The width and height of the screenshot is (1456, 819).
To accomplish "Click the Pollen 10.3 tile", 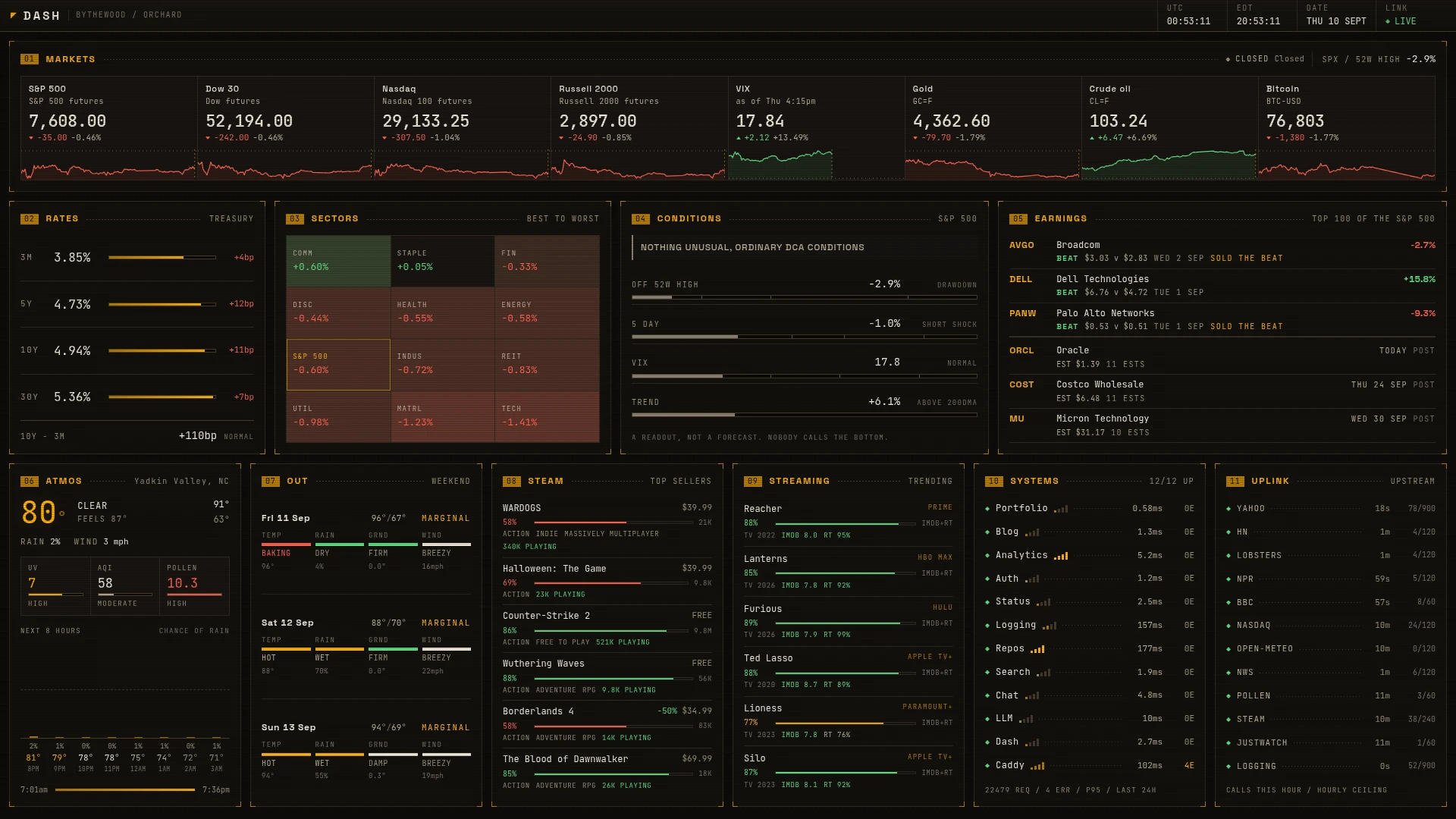I will [x=194, y=586].
